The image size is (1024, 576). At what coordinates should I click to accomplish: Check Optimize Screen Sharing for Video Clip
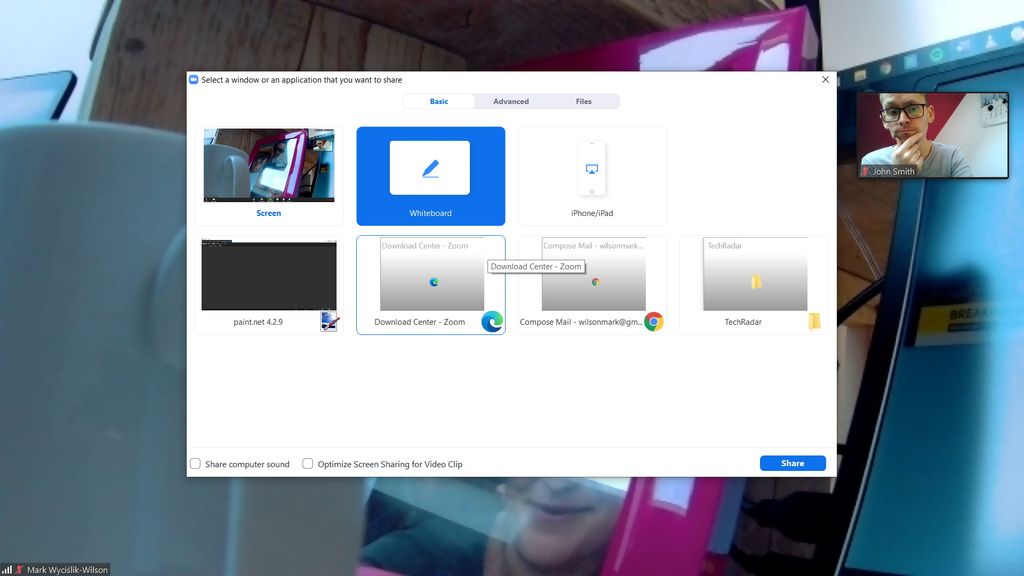[x=308, y=463]
